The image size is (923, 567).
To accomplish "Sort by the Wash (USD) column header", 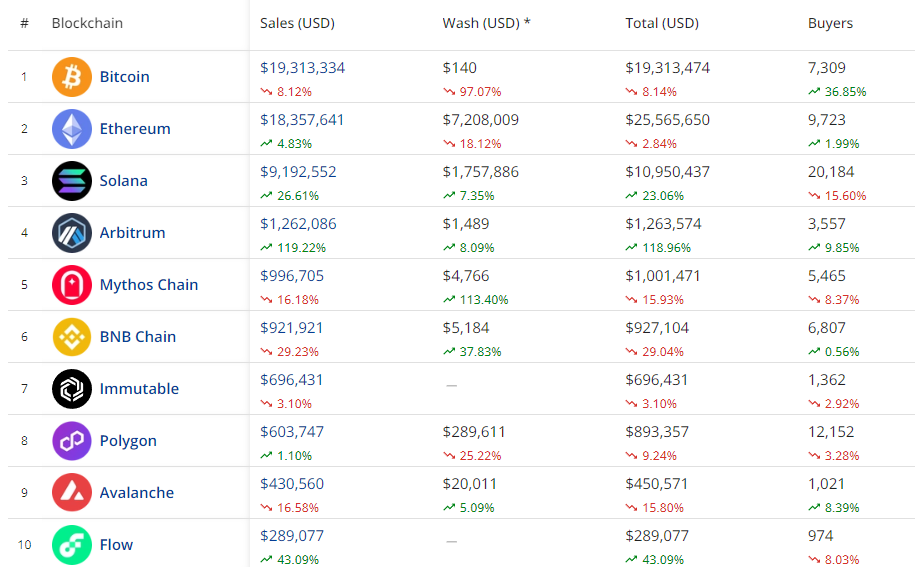I will pyautogui.click(x=486, y=23).
